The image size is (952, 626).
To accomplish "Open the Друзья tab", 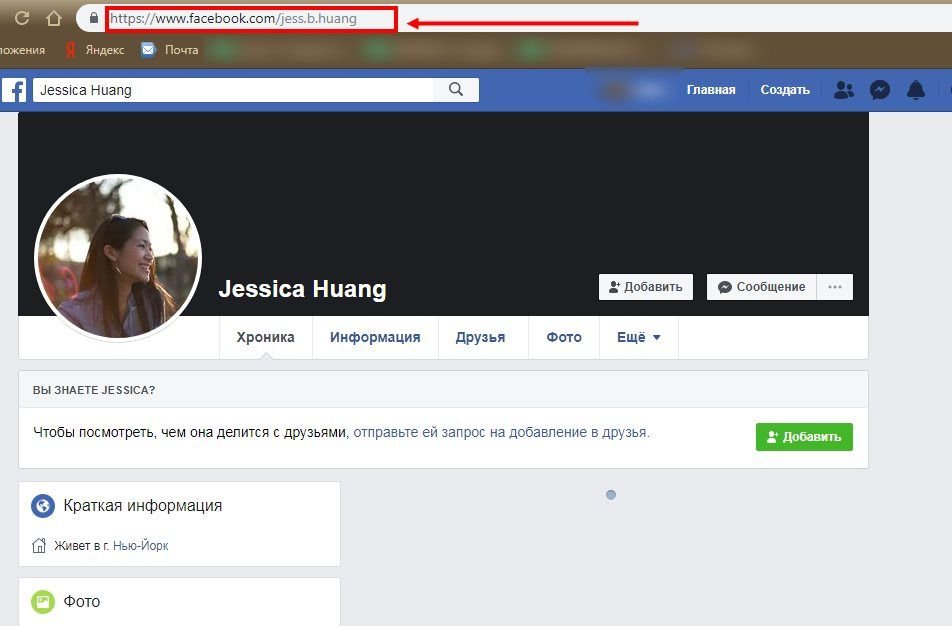I will (x=480, y=337).
